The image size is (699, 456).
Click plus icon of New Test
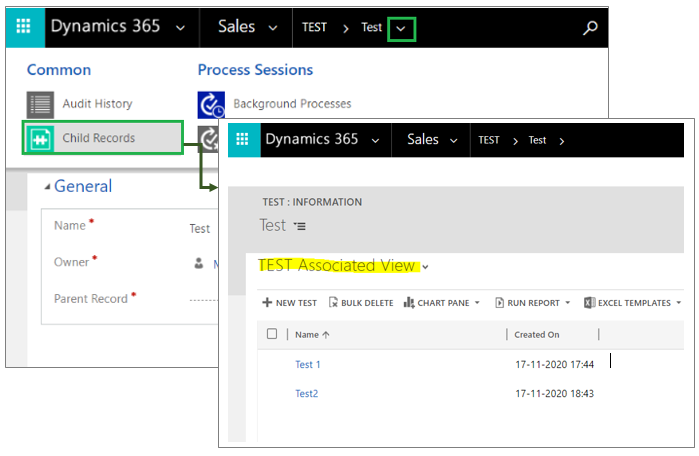coord(267,303)
